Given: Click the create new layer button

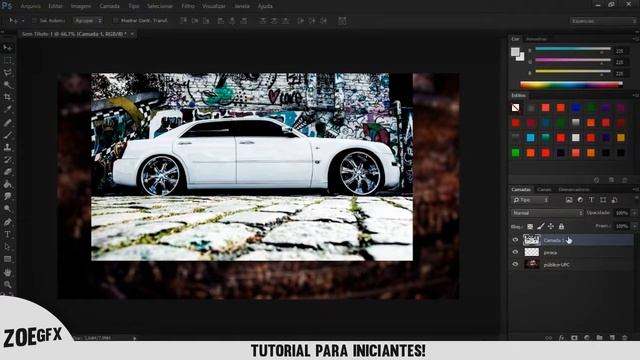Looking at the screenshot, I should [612, 338].
